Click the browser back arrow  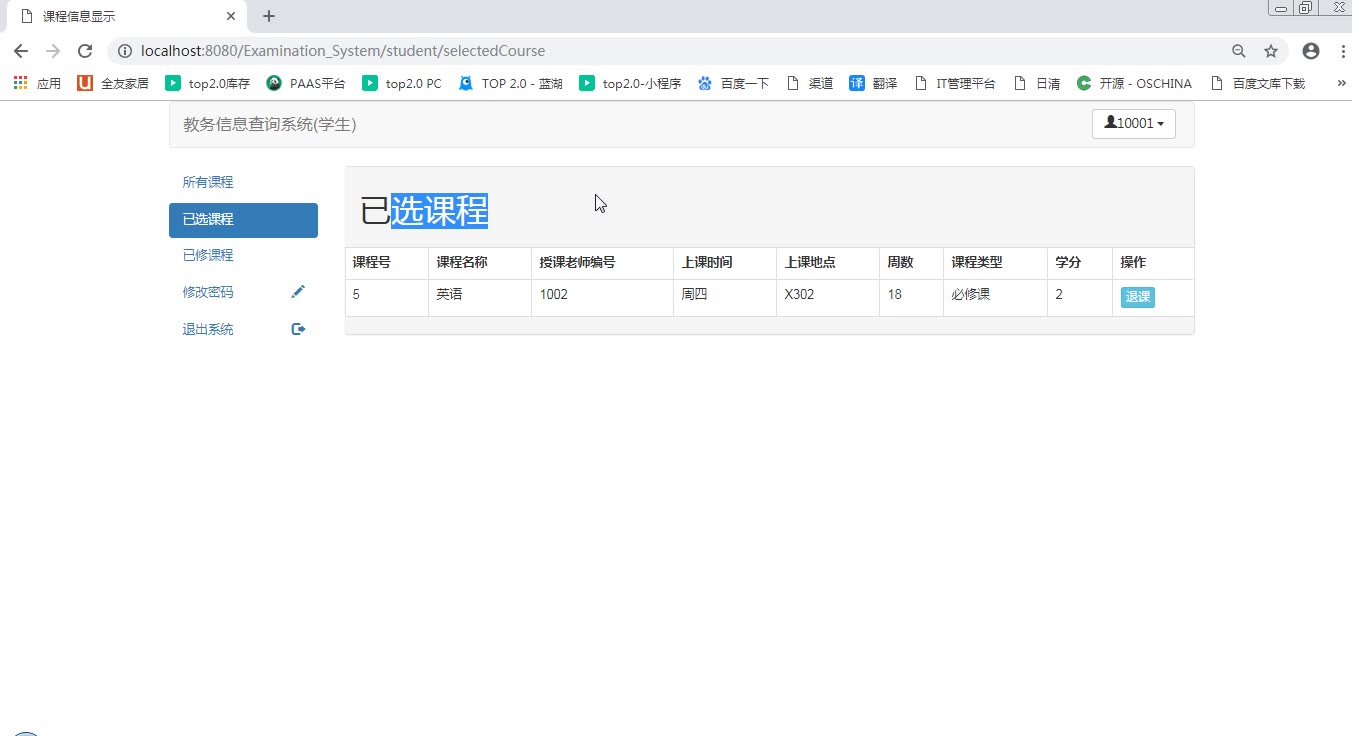tap(20, 51)
